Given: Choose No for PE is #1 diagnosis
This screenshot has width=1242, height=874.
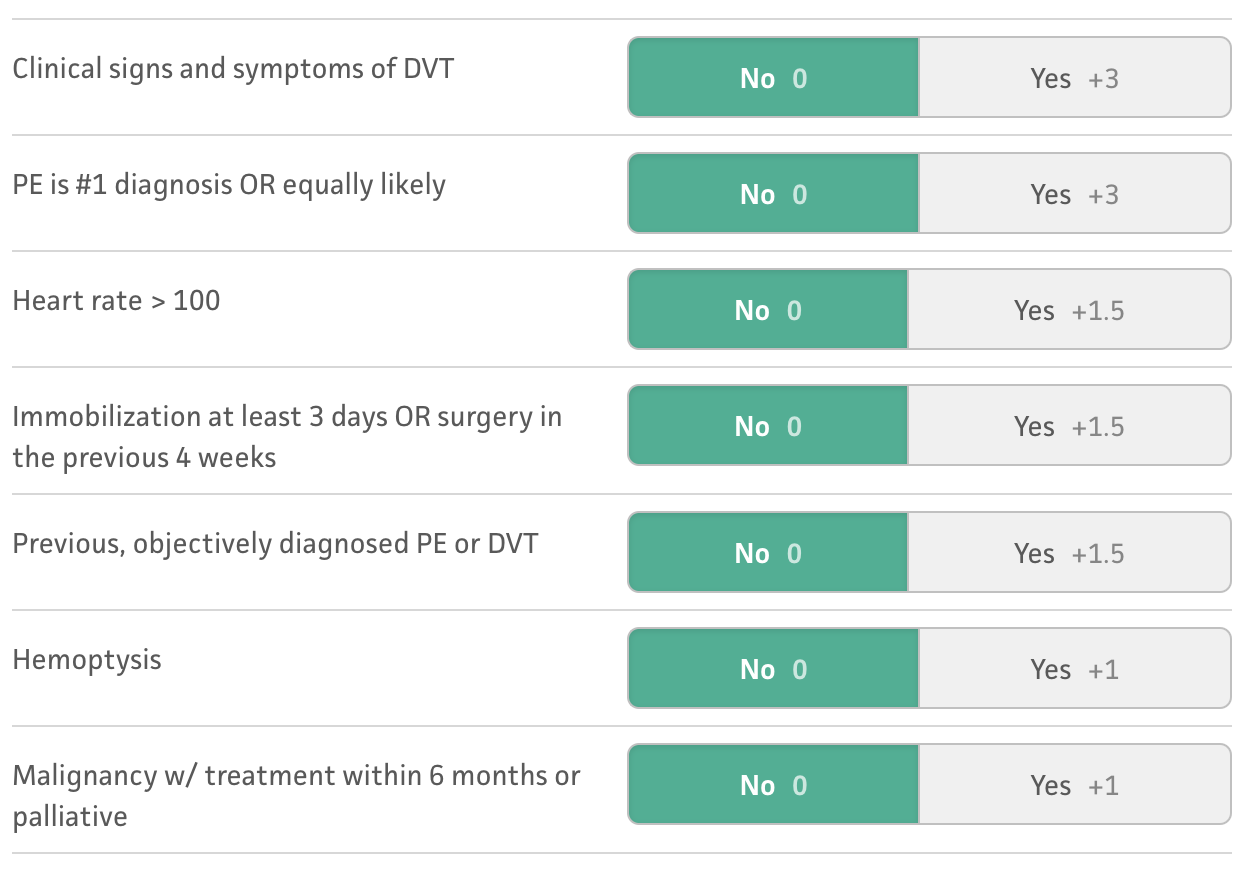Looking at the screenshot, I should coord(773,194).
